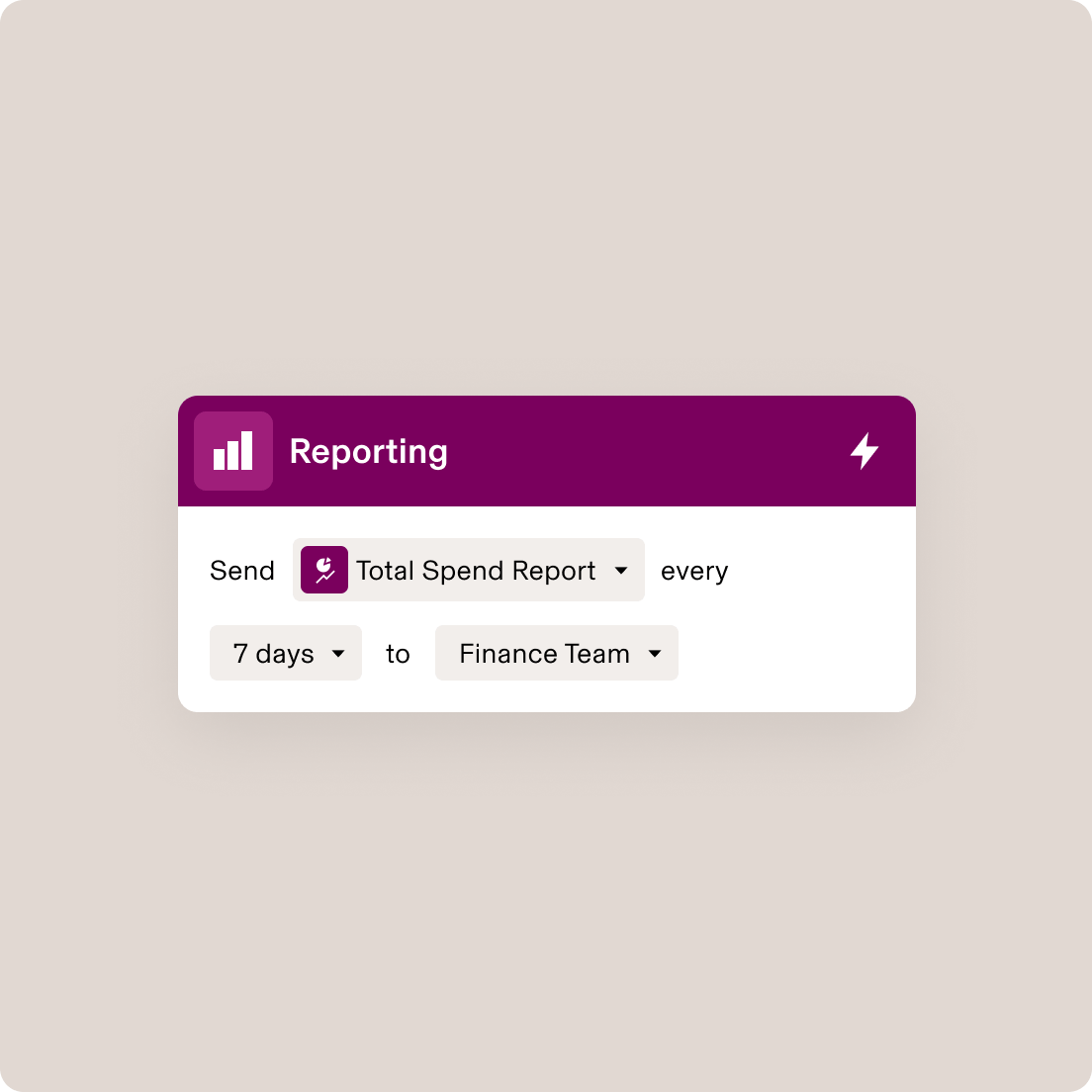Click the word every after the report name
1092x1092 pixels.
pos(694,570)
